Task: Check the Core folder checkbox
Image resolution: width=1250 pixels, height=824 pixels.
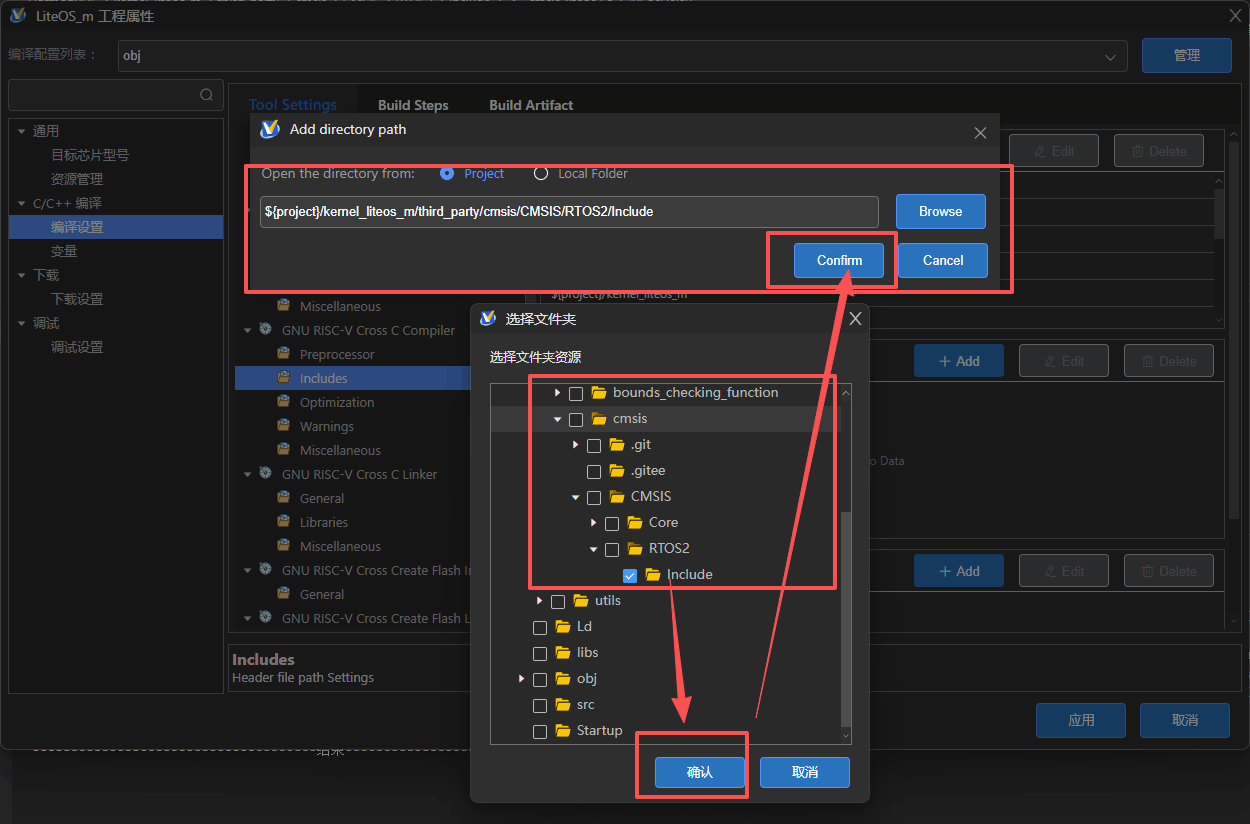Action: point(612,523)
